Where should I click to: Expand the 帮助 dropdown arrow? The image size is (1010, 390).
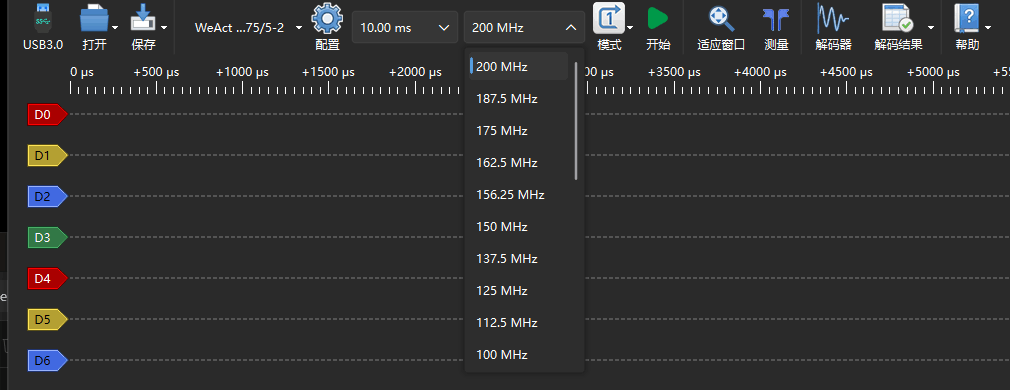tap(988, 28)
